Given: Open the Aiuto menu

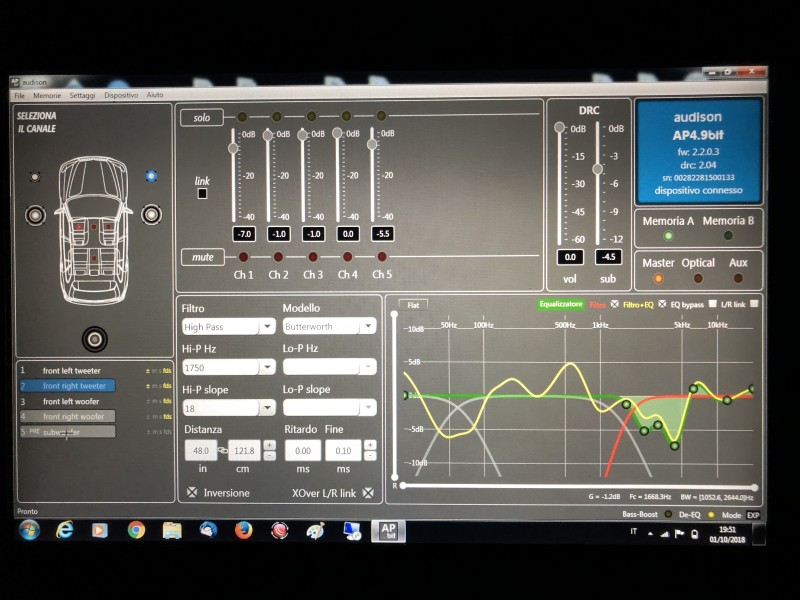Looking at the screenshot, I should click(155, 94).
